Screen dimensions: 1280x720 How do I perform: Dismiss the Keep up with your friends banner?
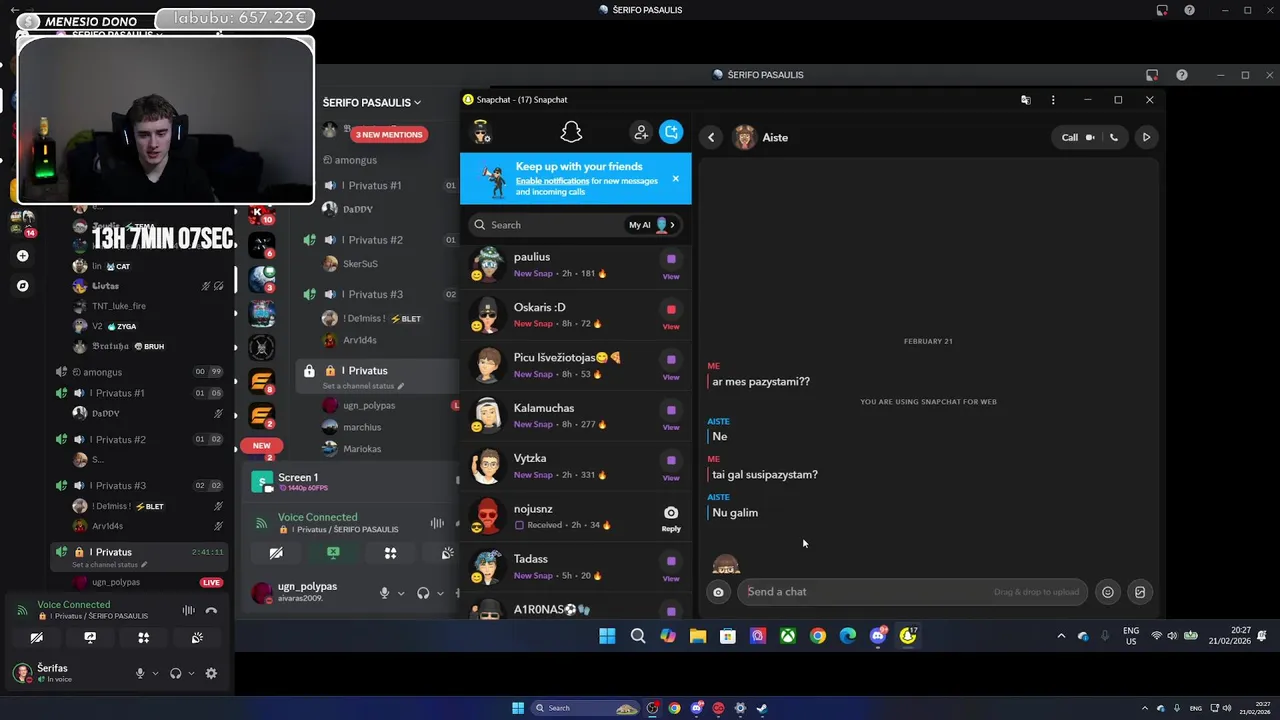point(675,179)
